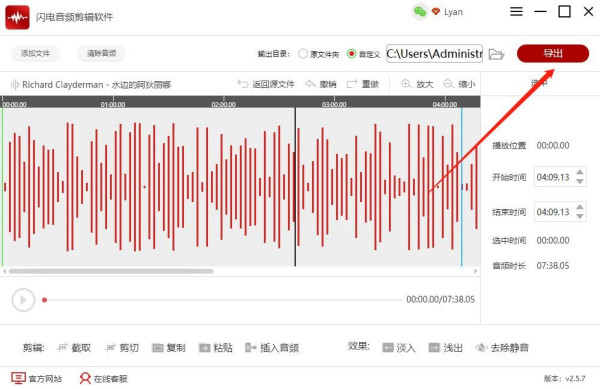Decrease 结束时间 with down stepper arrow
The height and width of the screenshot is (389, 600).
point(580,216)
